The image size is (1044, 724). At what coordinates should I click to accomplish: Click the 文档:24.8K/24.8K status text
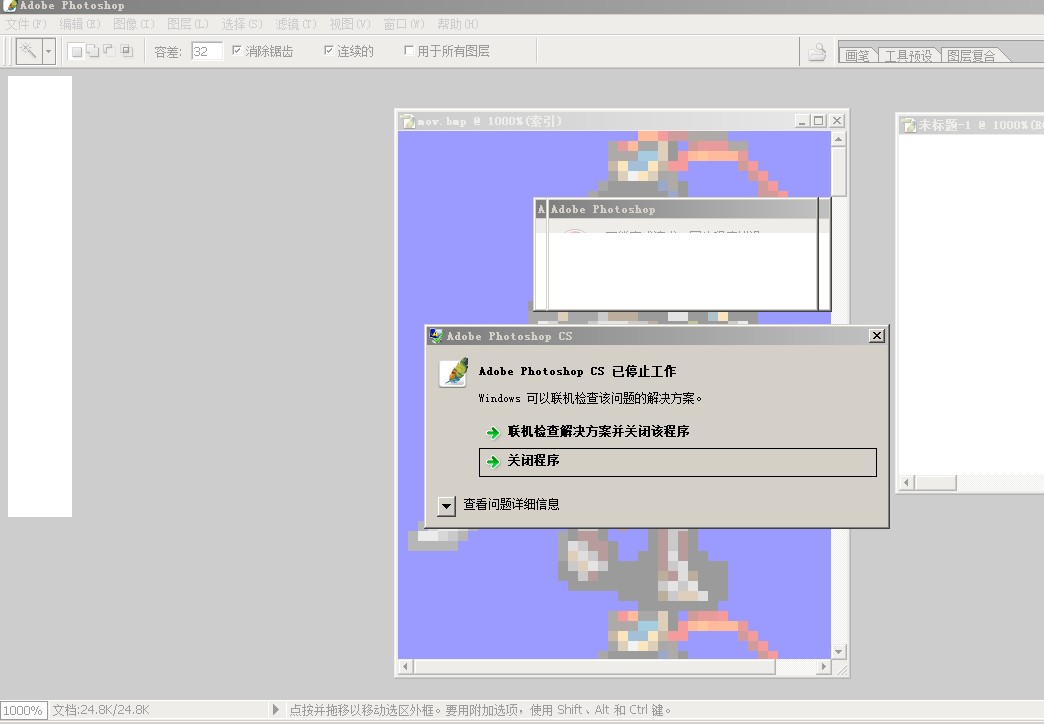point(101,710)
